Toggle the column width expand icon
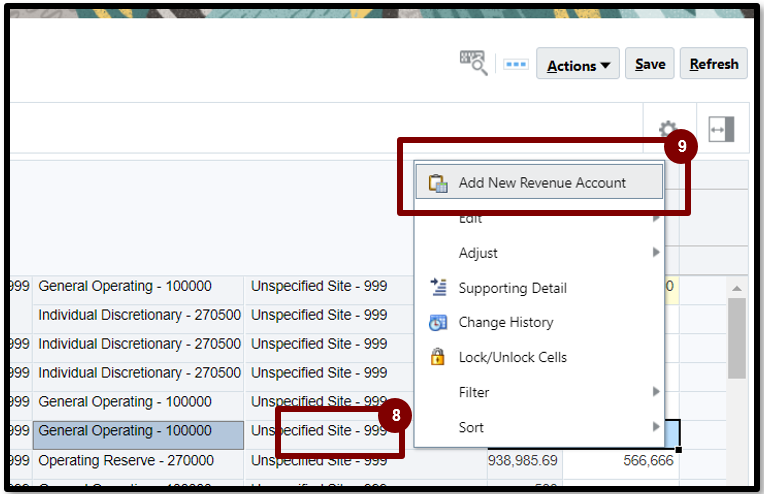The image size is (764, 494). [721, 129]
